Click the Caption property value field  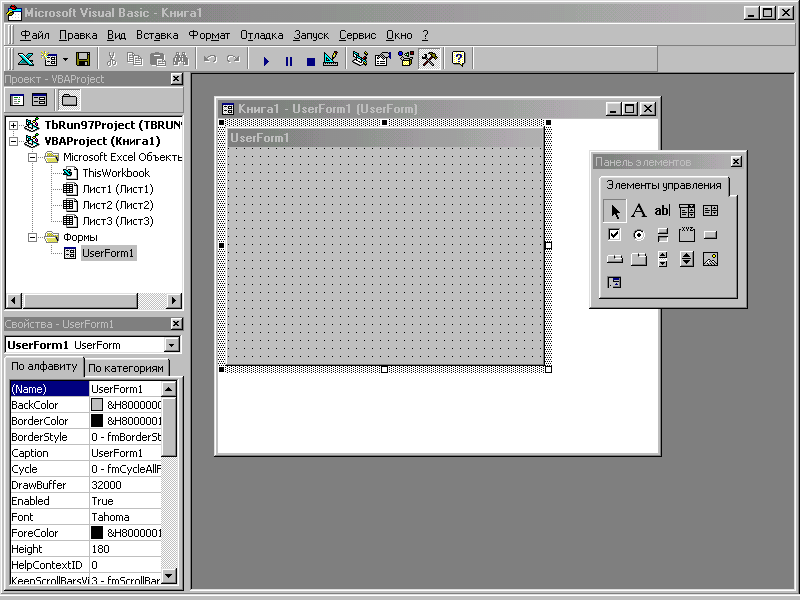[126, 453]
